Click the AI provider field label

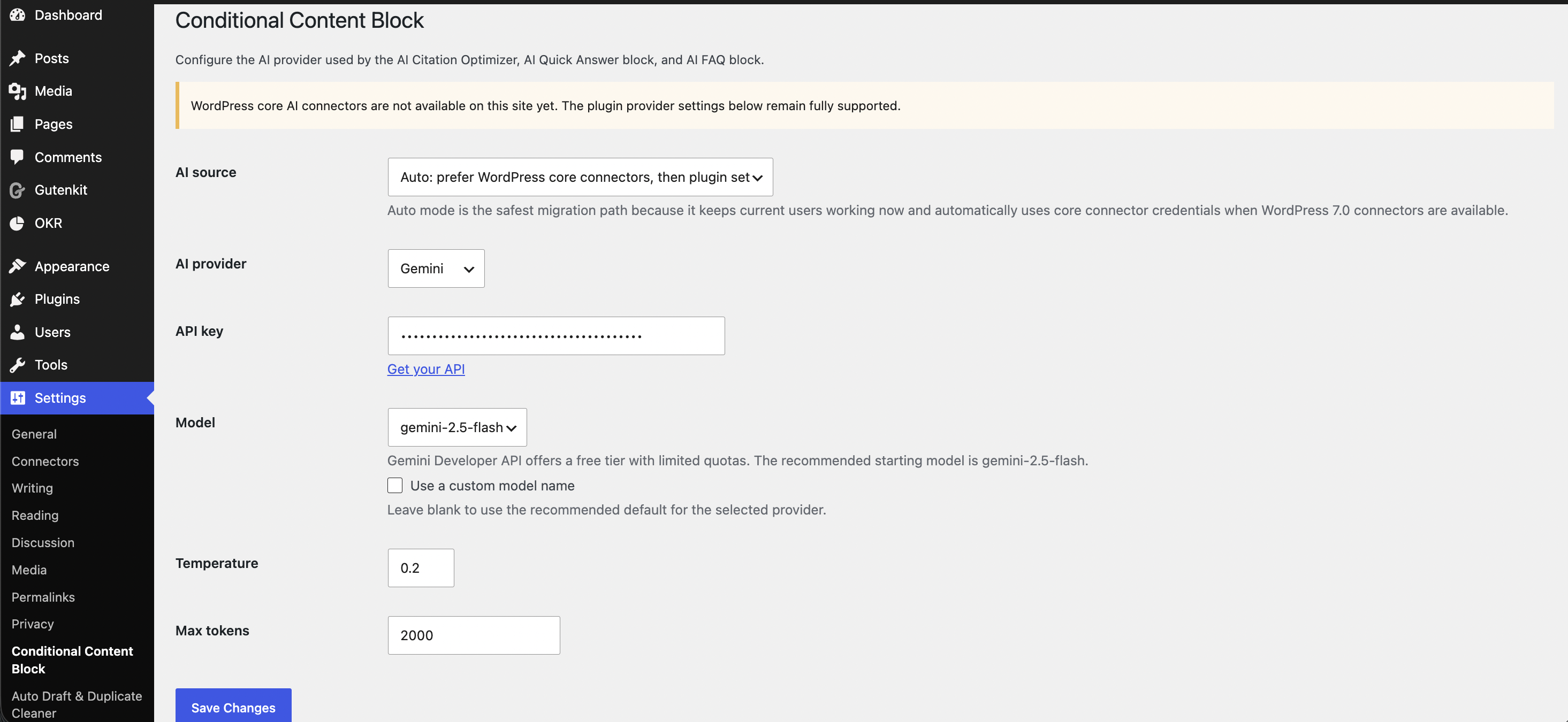tap(211, 263)
